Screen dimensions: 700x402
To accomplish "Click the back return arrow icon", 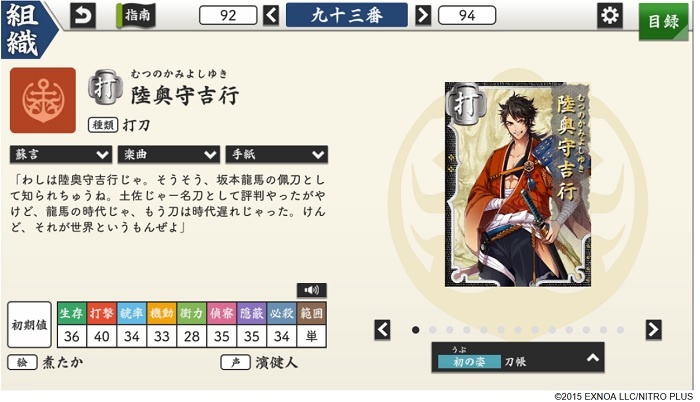I will pyautogui.click(x=83, y=15).
